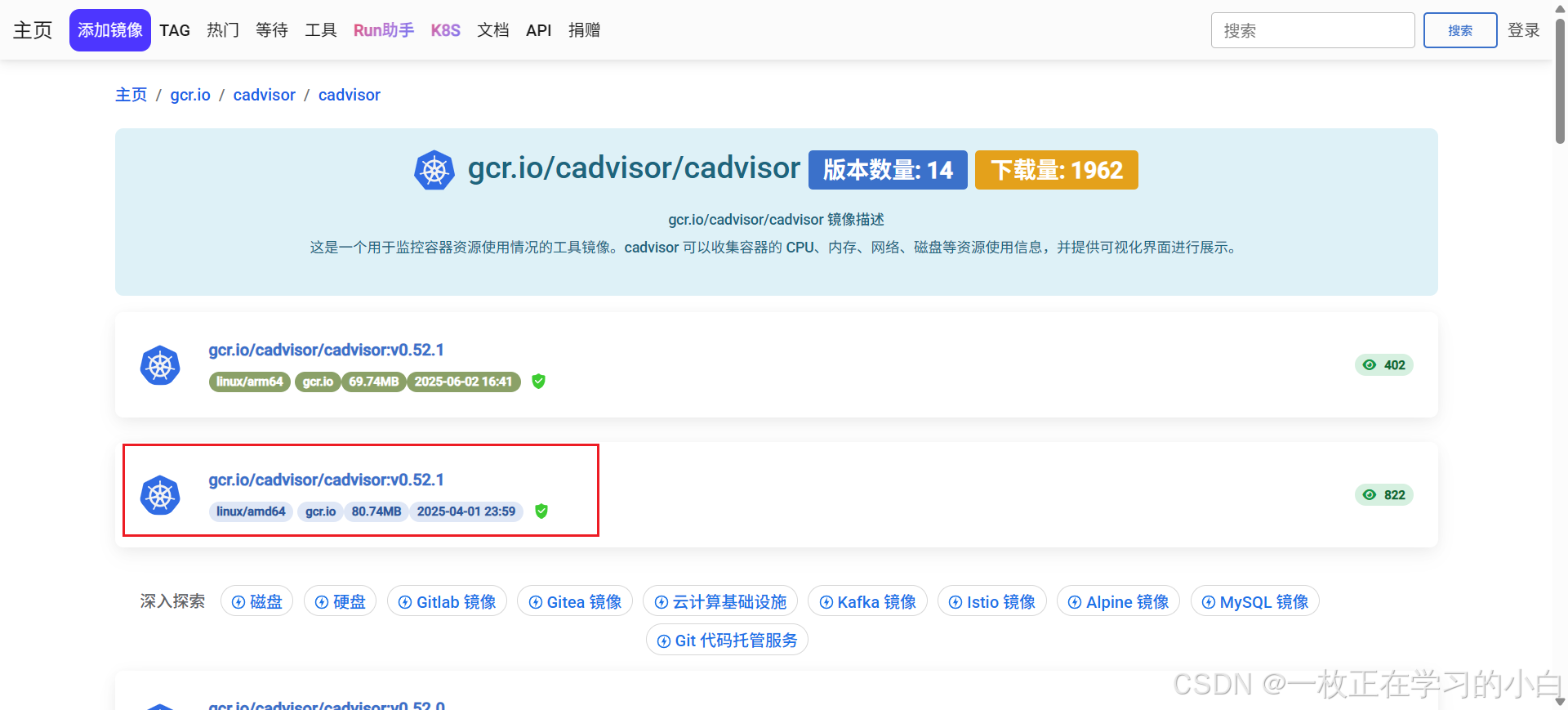Click the green shield icon on the arm64 row
Screen dimensions: 1568x710
tap(538, 381)
